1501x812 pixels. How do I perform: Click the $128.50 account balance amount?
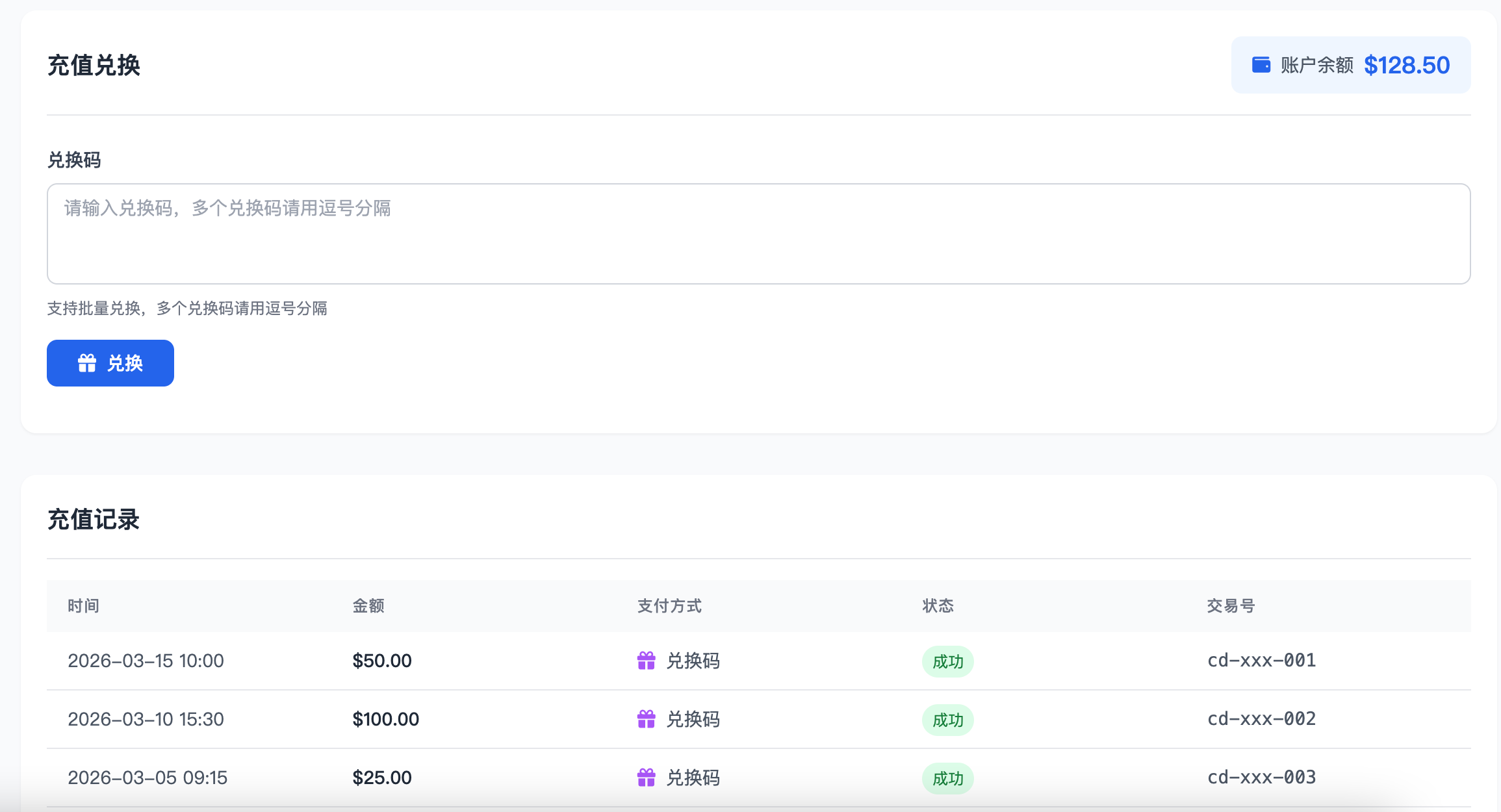(x=1407, y=65)
